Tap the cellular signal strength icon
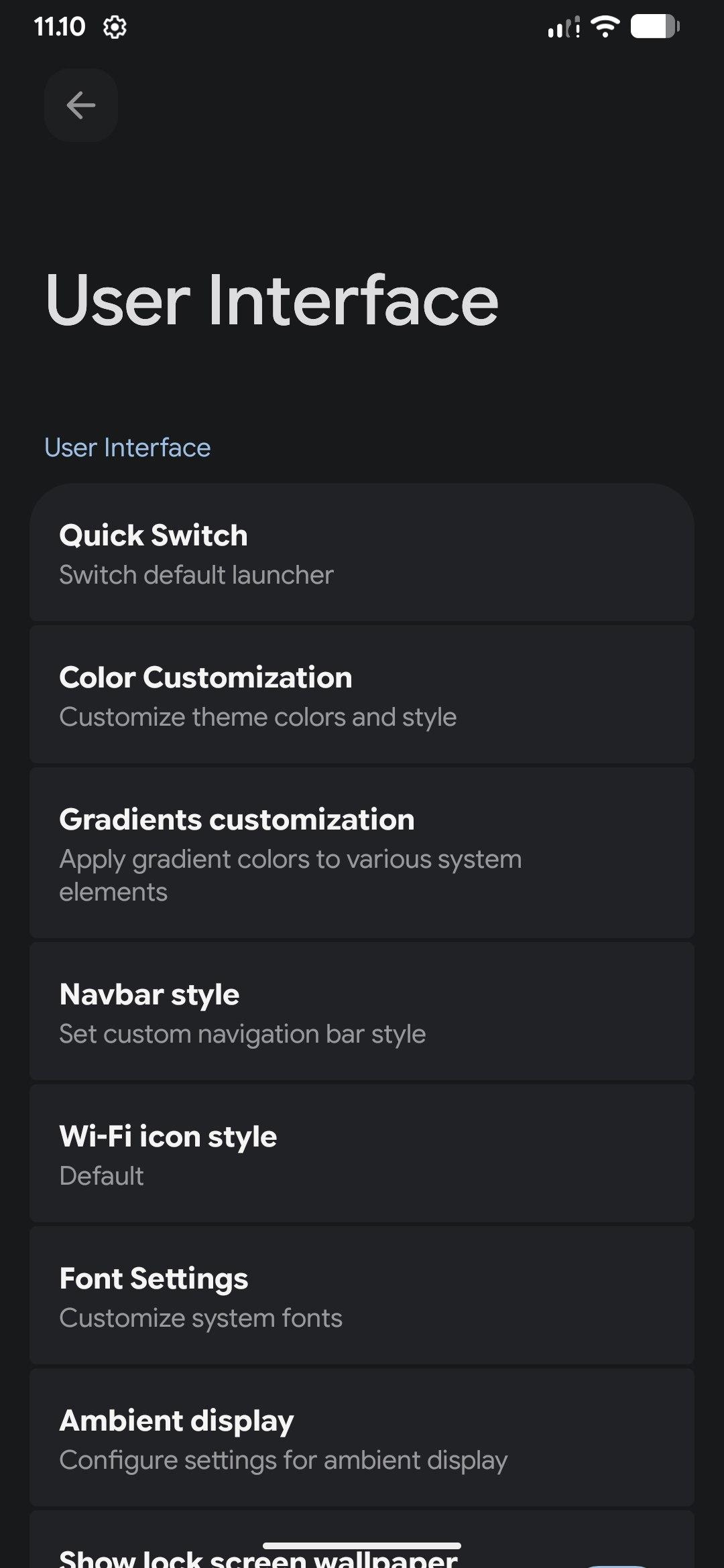724x1568 pixels. tap(563, 28)
